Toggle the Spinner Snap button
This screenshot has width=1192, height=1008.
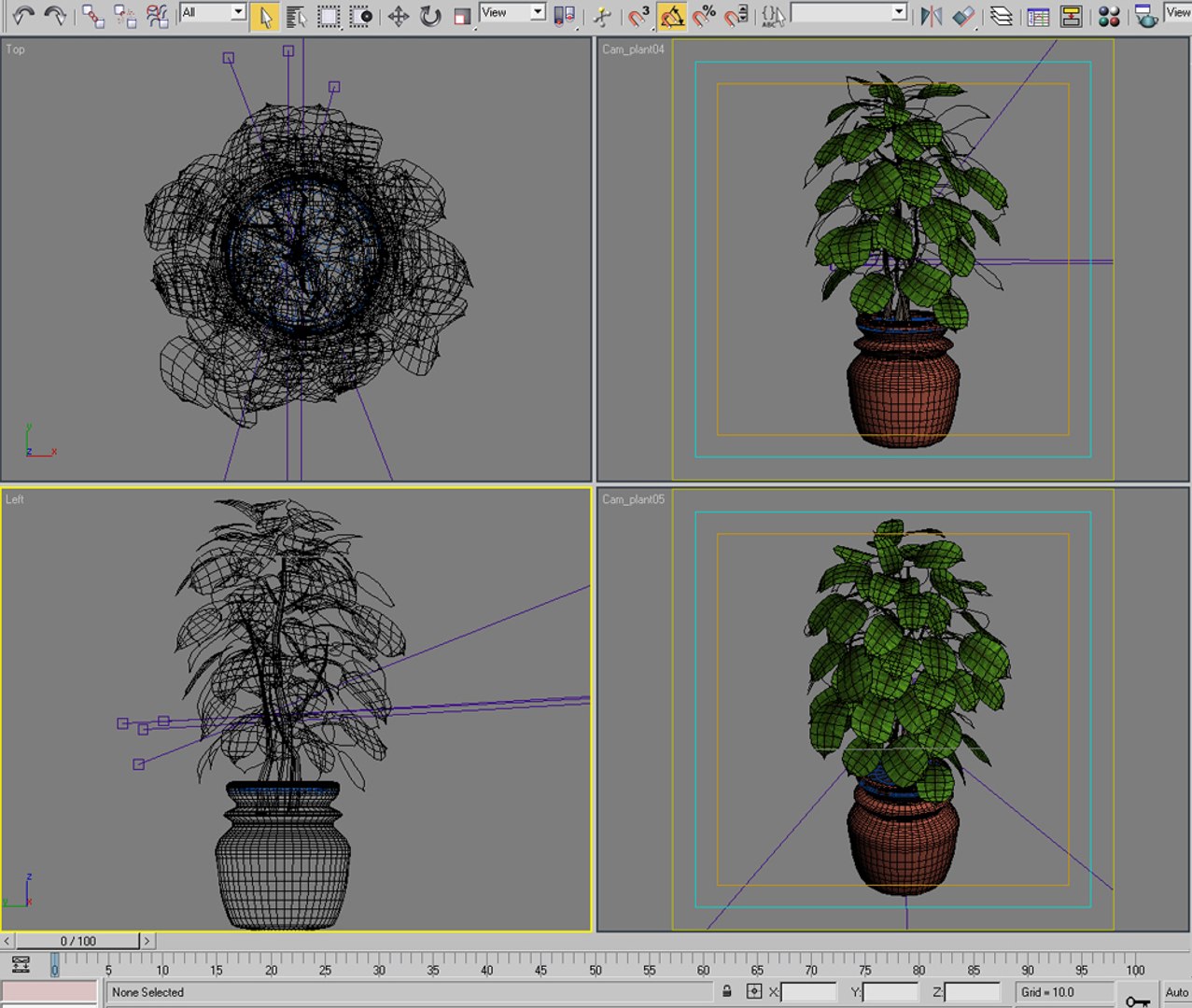737,16
